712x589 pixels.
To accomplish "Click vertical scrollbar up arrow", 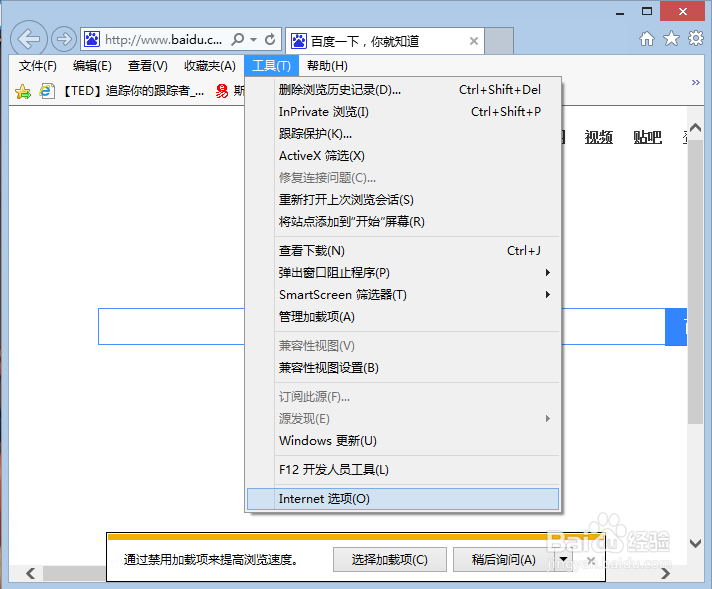I will point(695,128).
